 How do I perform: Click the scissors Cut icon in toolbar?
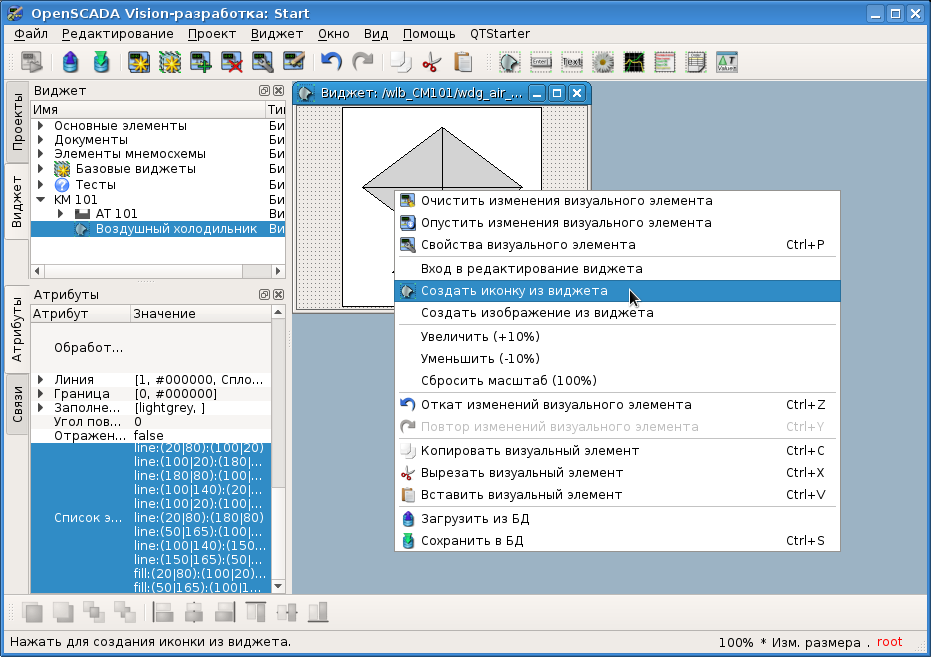tap(431, 62)
